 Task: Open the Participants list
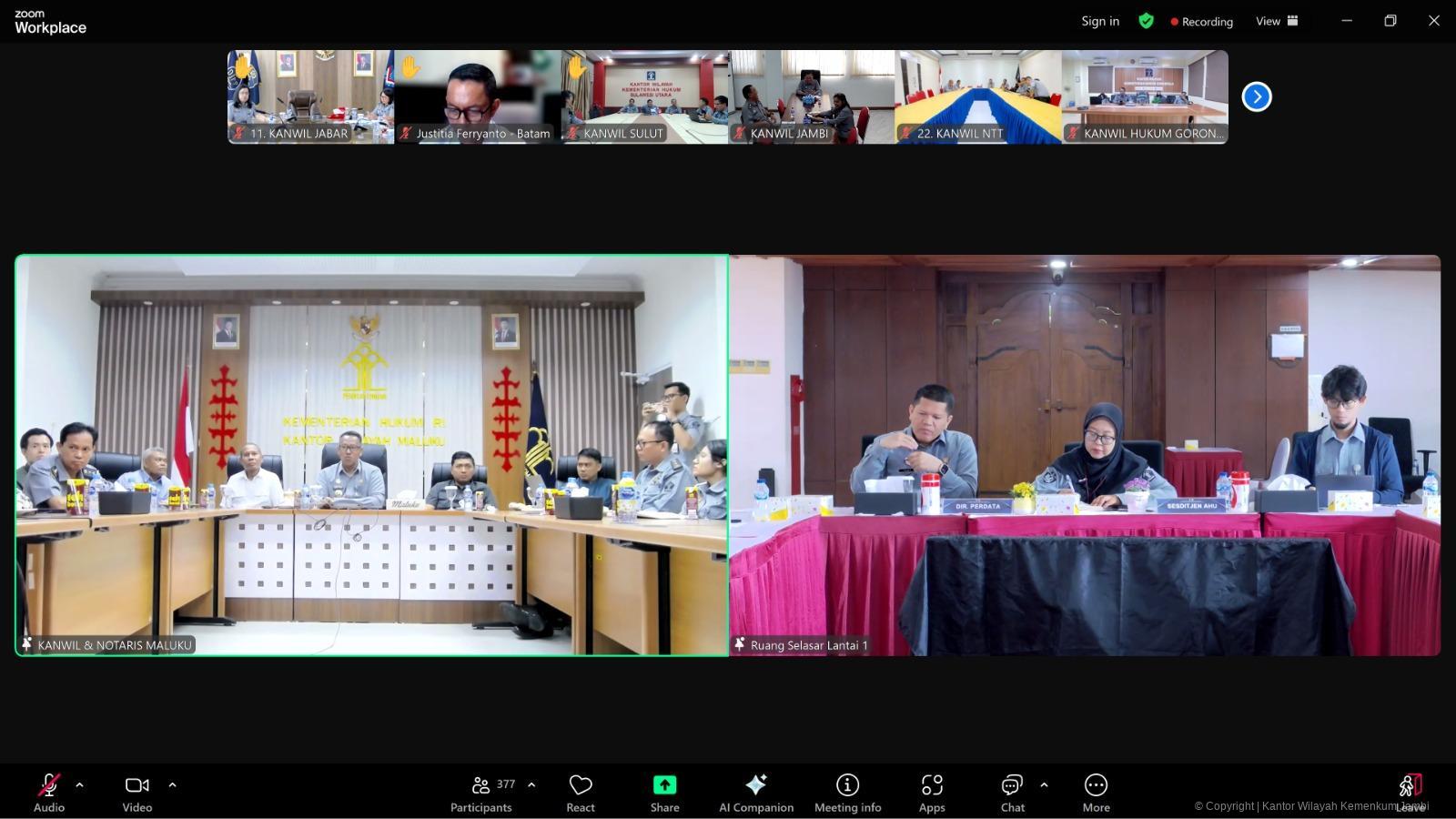[x=481, y=792]
